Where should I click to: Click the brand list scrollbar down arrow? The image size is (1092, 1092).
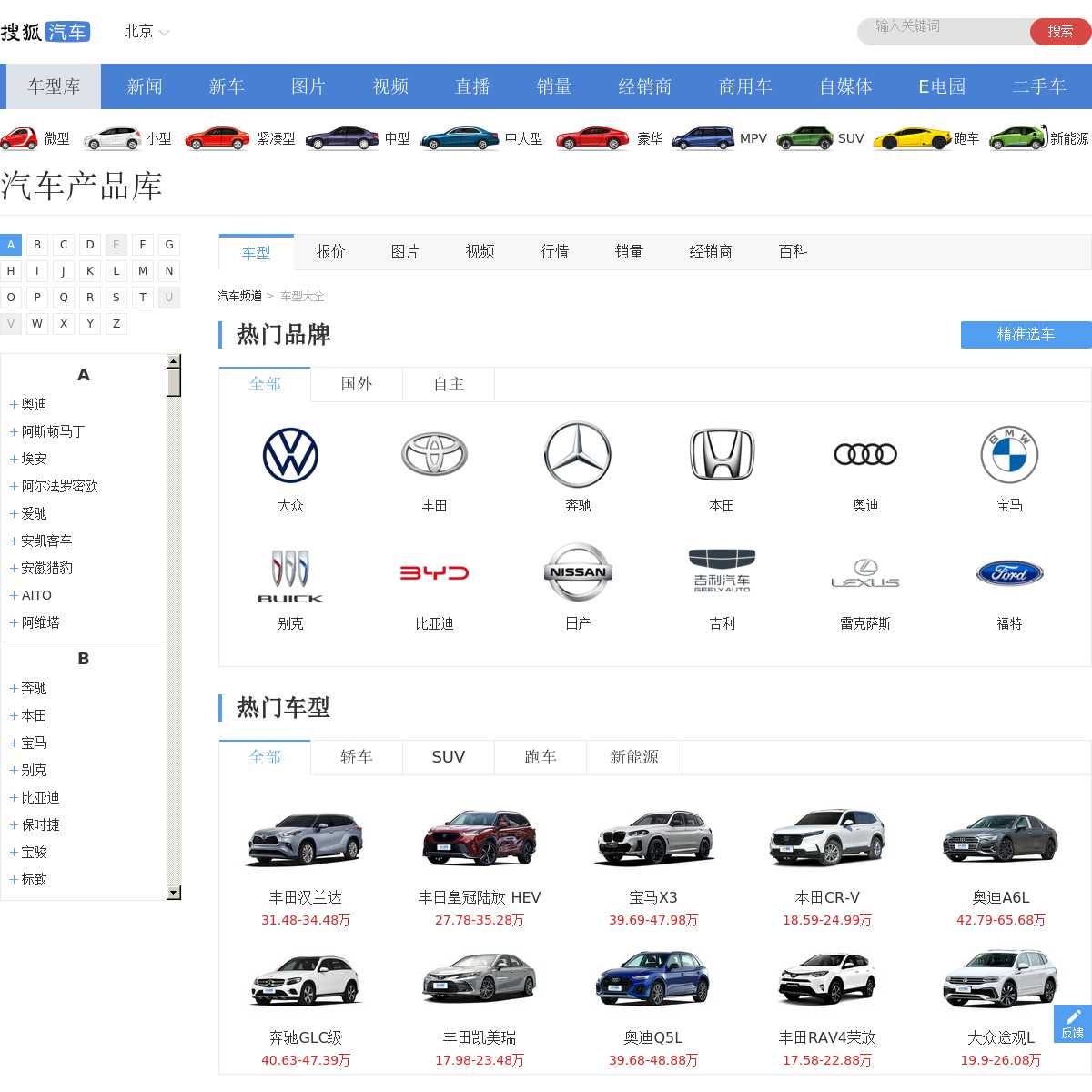(x=174, y=893)
